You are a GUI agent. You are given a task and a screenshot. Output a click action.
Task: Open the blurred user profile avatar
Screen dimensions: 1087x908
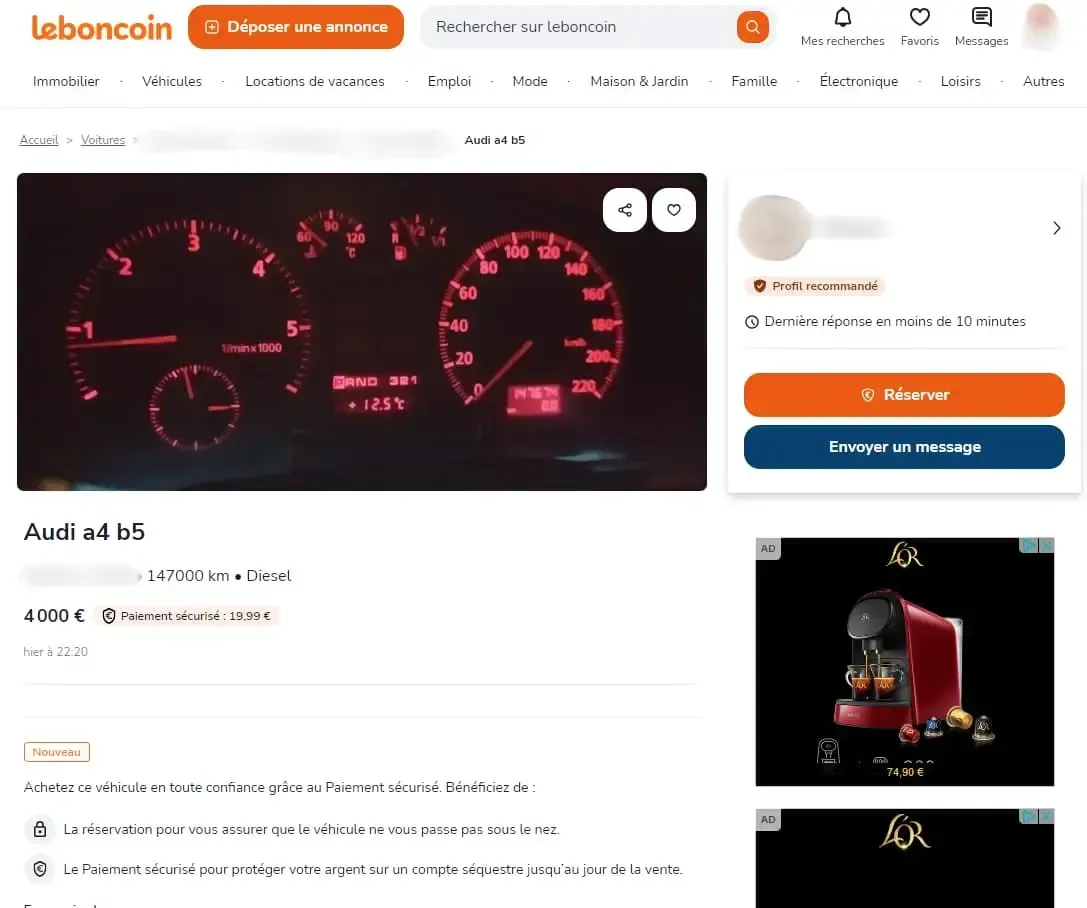(x=1041, y=26)
